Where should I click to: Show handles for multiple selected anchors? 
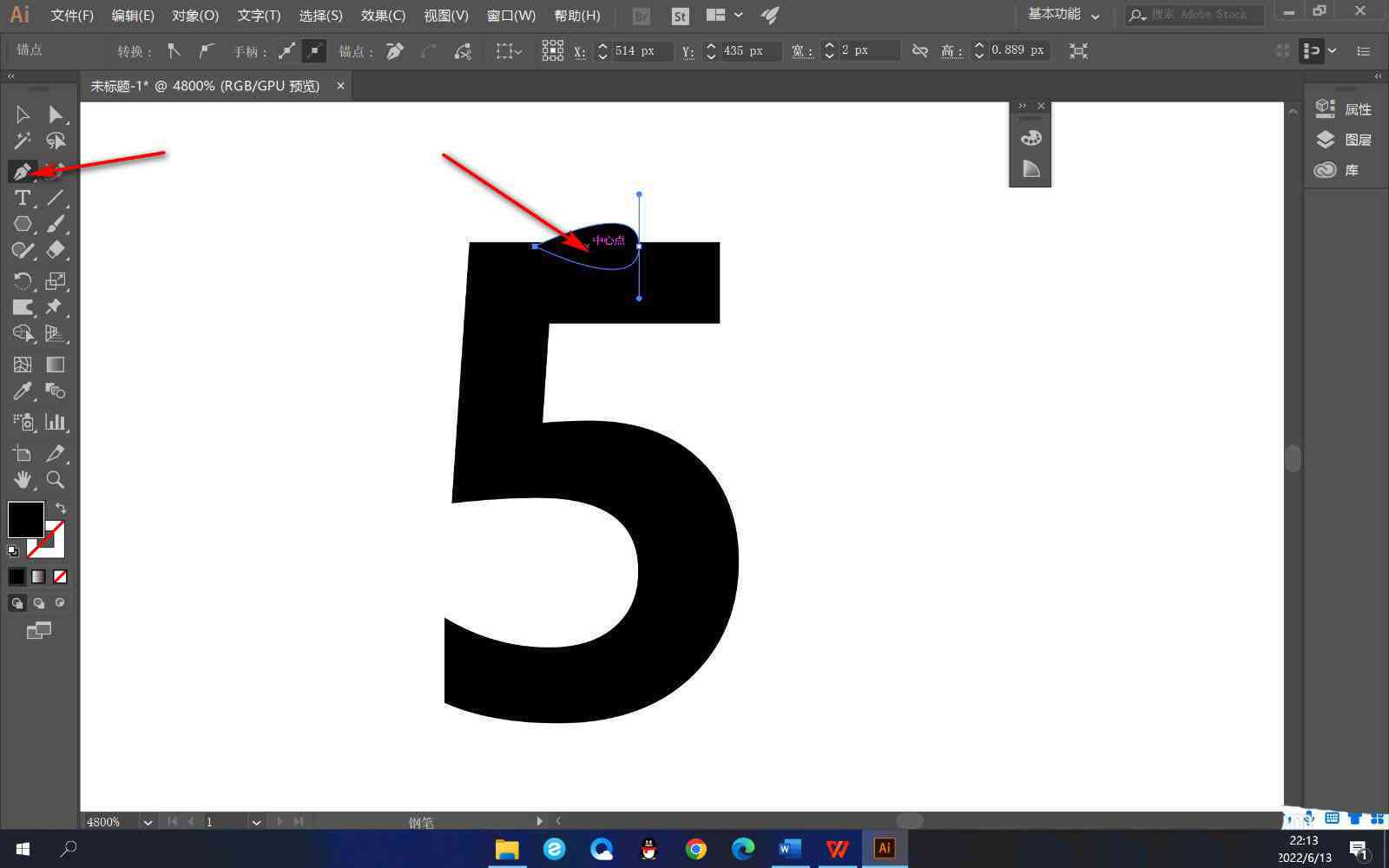pyautogui.click(x=286, y=51)
